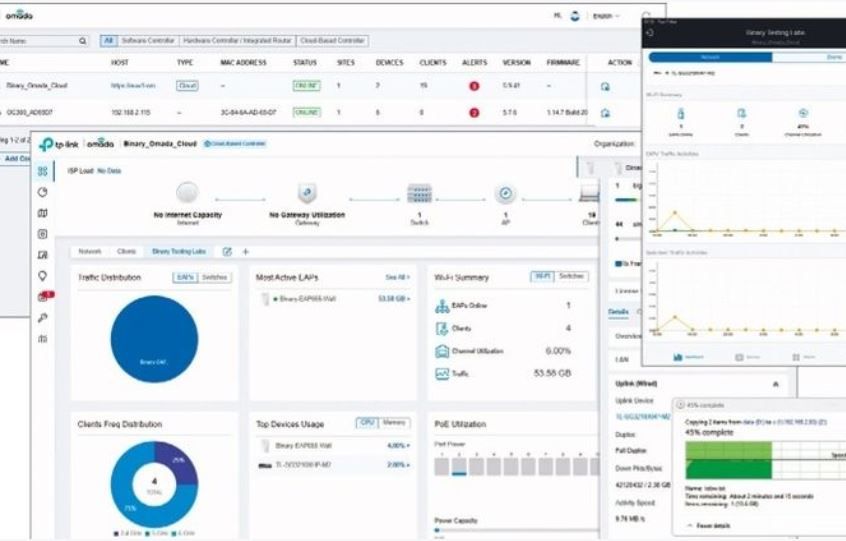846x541 pixels.
Task: Select Wi-Fi toggle in Wi-Fi Summary
Action: pos(542,276)
